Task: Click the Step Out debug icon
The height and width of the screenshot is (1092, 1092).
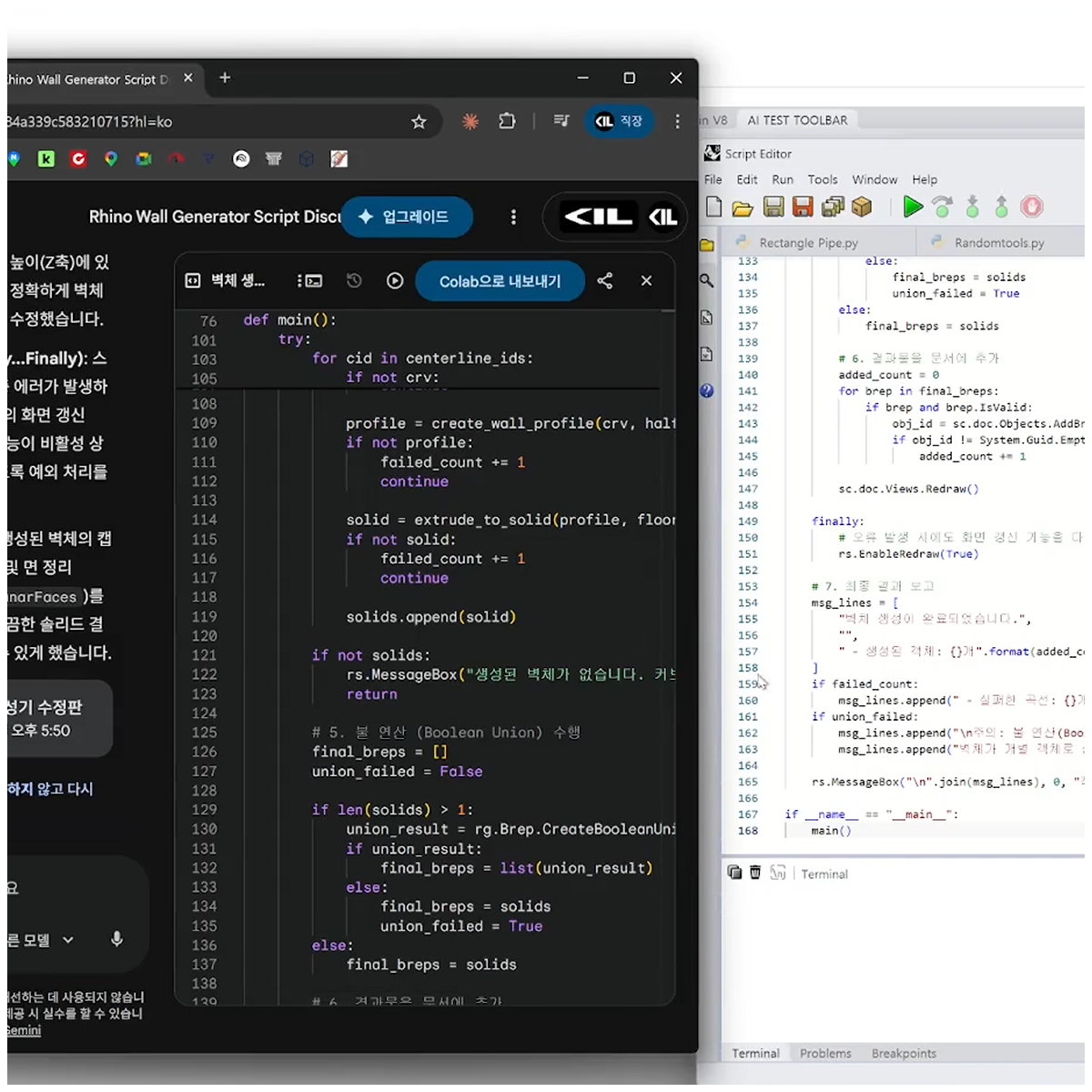Action: [1001, 207]
